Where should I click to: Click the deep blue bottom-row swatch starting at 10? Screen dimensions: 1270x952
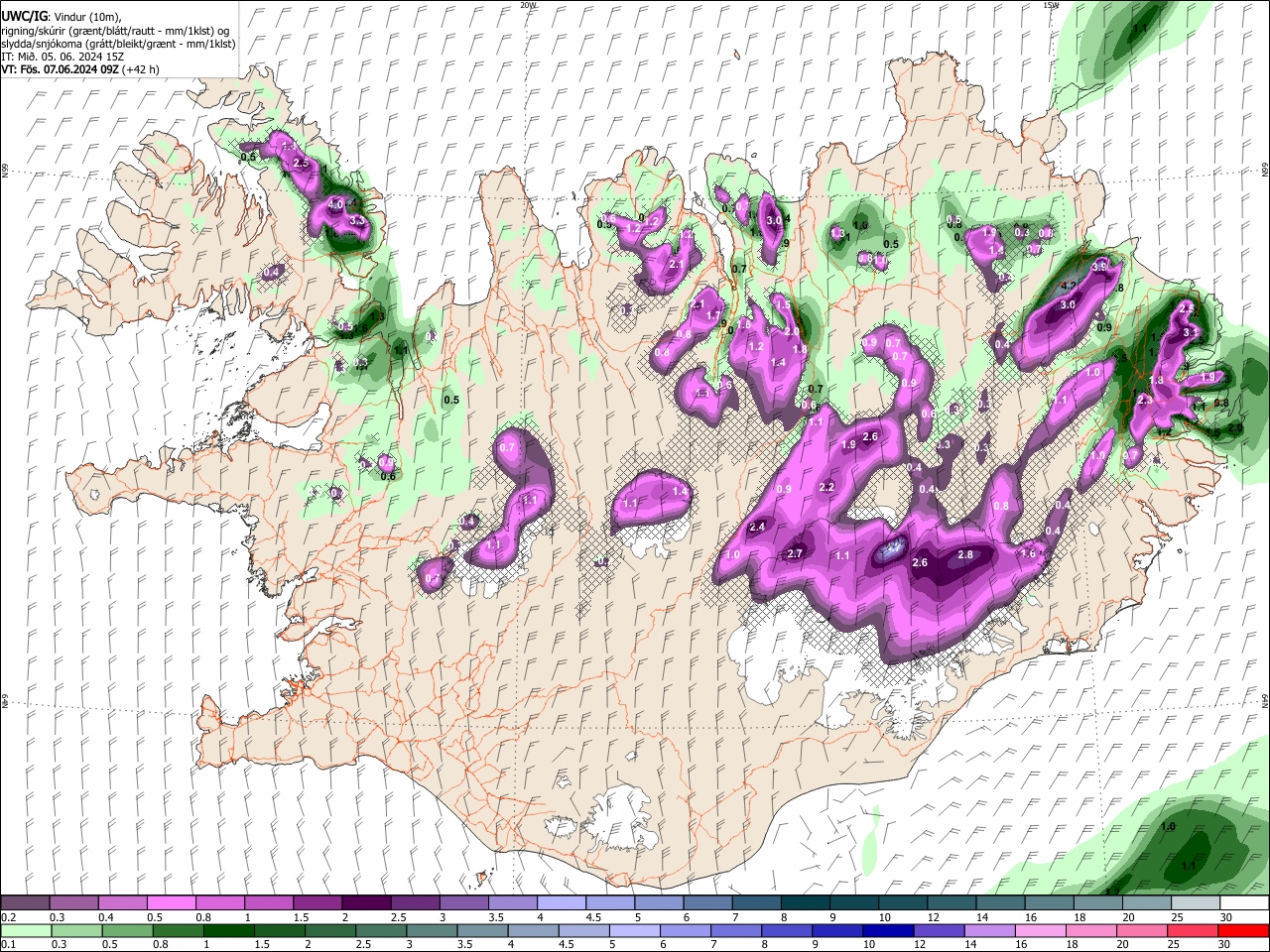pyautogui.click(x=888, y=930)
